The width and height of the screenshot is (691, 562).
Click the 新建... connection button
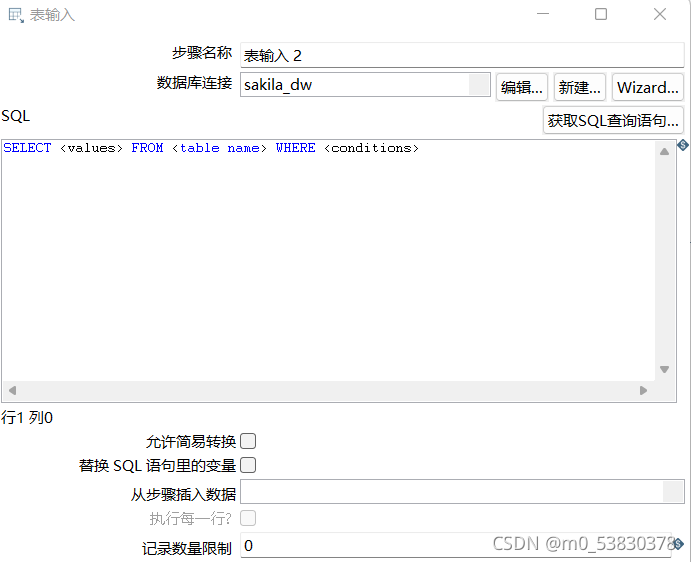click(x=580, y=87)
